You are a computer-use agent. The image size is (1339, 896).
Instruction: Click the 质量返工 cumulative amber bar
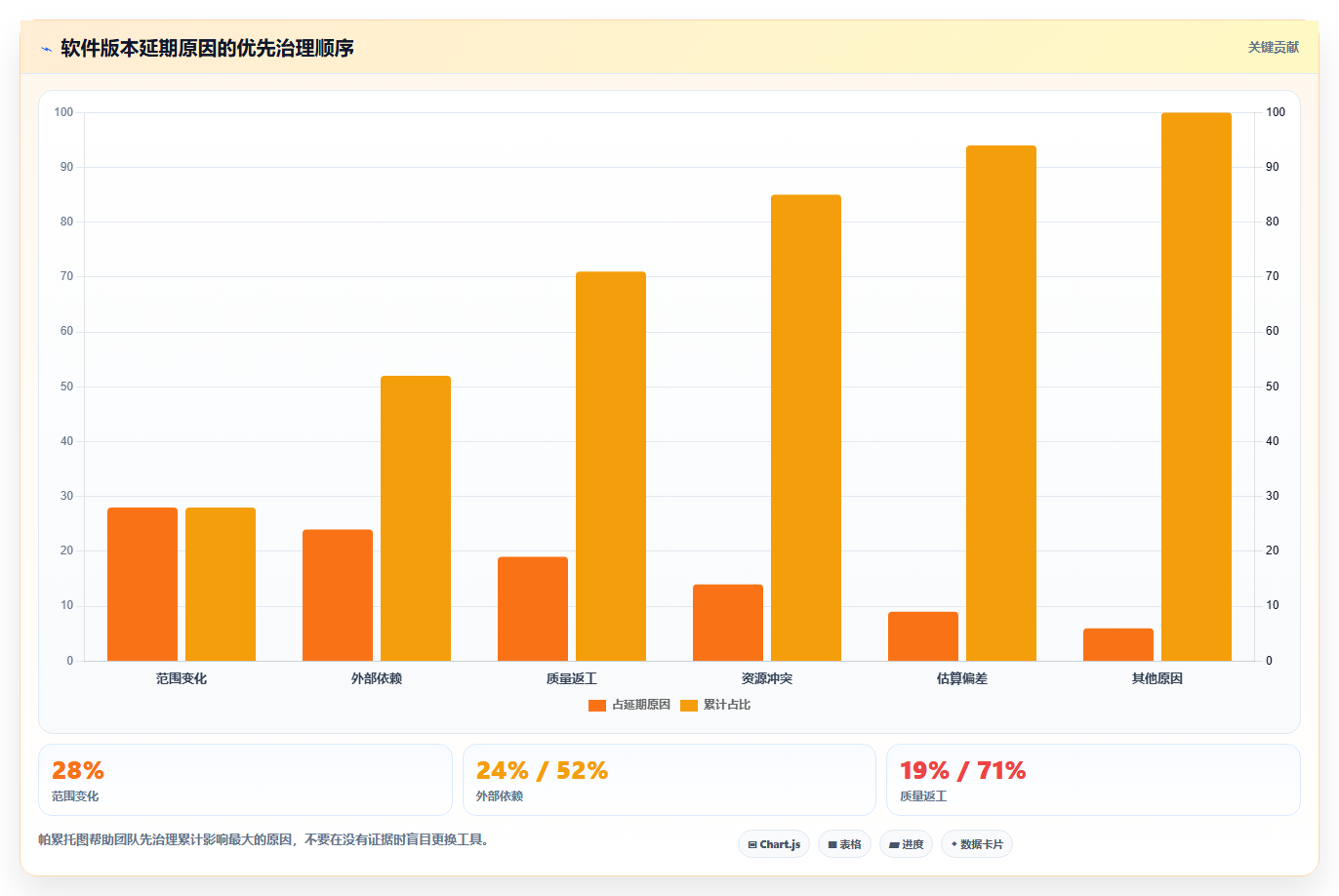[x=611, y=467]
